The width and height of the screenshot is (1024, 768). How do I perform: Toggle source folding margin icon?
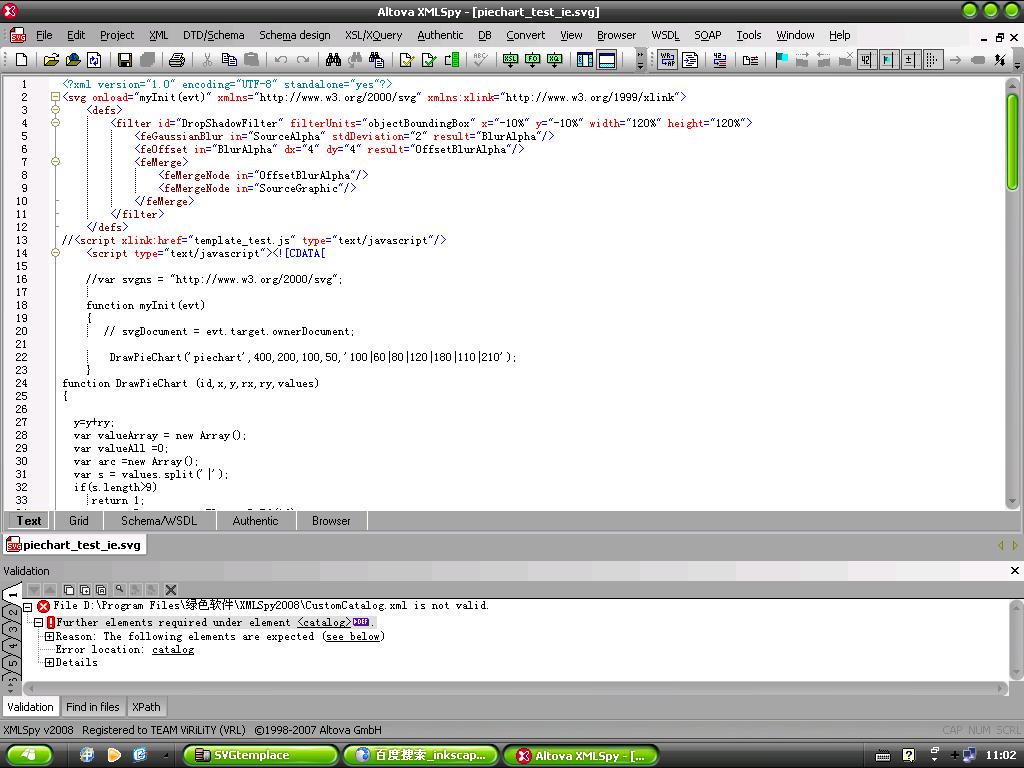(910, 60)
